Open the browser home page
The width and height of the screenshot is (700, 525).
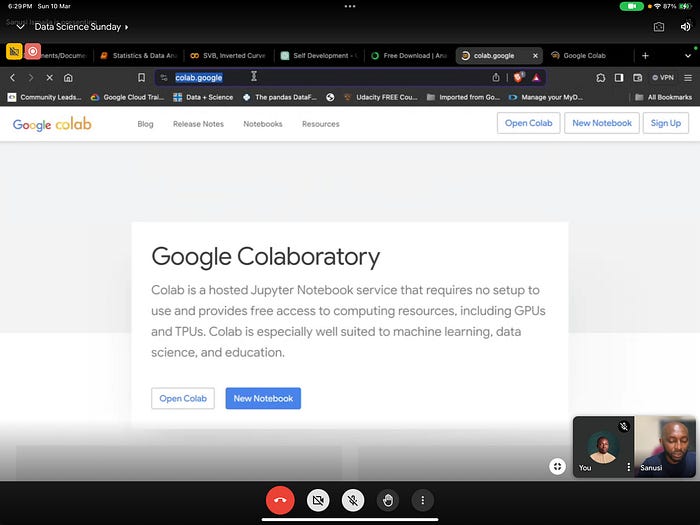pyautogui.click(x=68, y=78)
